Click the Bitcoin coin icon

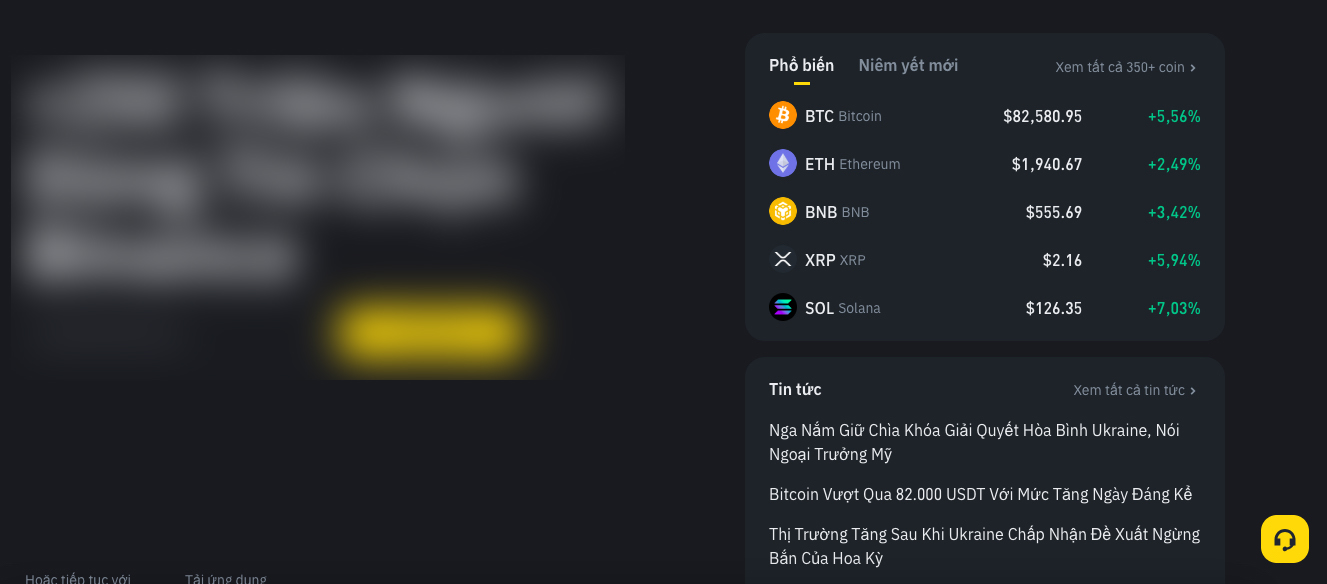782,116
